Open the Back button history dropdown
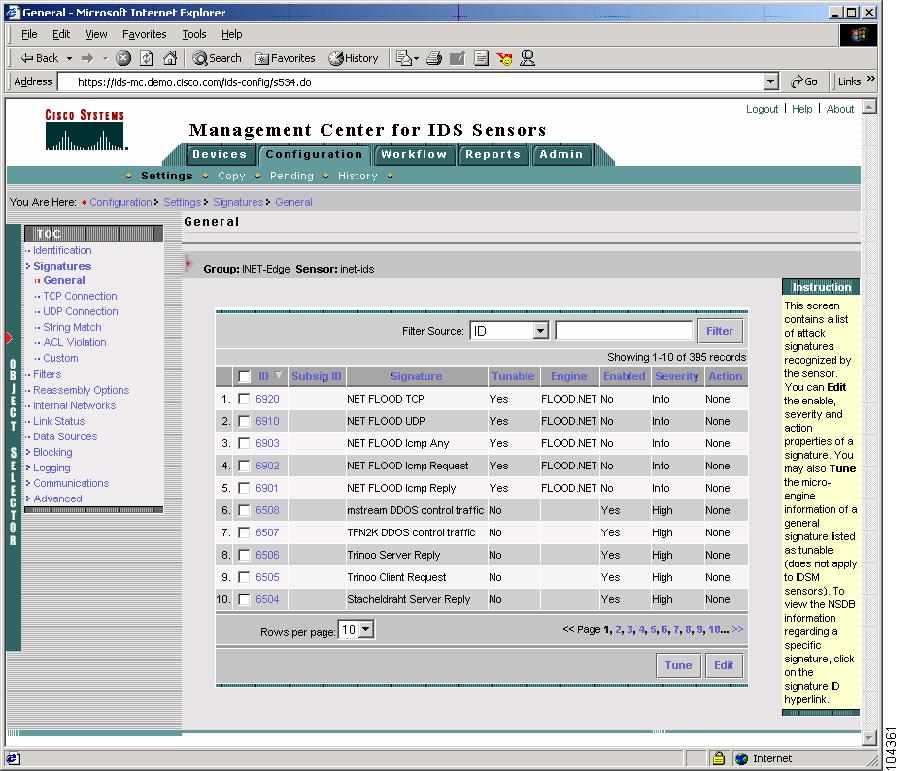Screen dimensions: 898x771 [69, 58]
